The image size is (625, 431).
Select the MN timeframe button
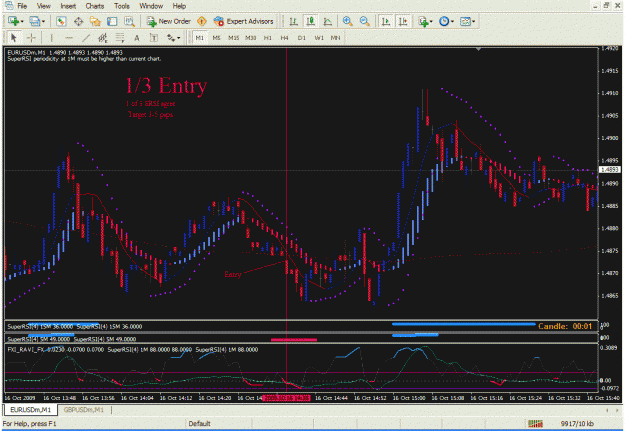[335, 38]
